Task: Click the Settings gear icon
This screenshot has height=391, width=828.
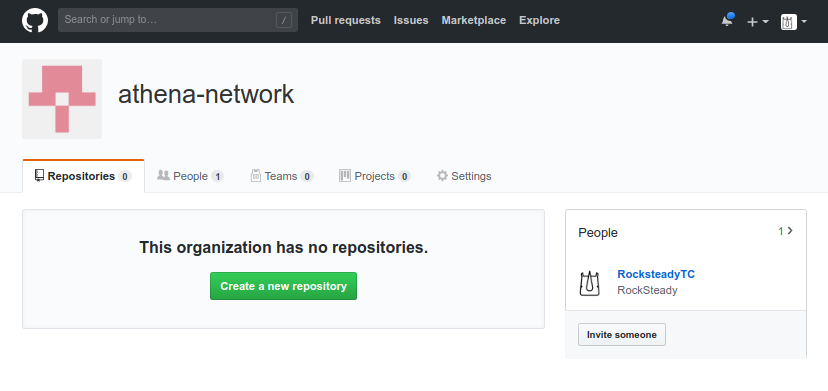Action: click(442, 175)
